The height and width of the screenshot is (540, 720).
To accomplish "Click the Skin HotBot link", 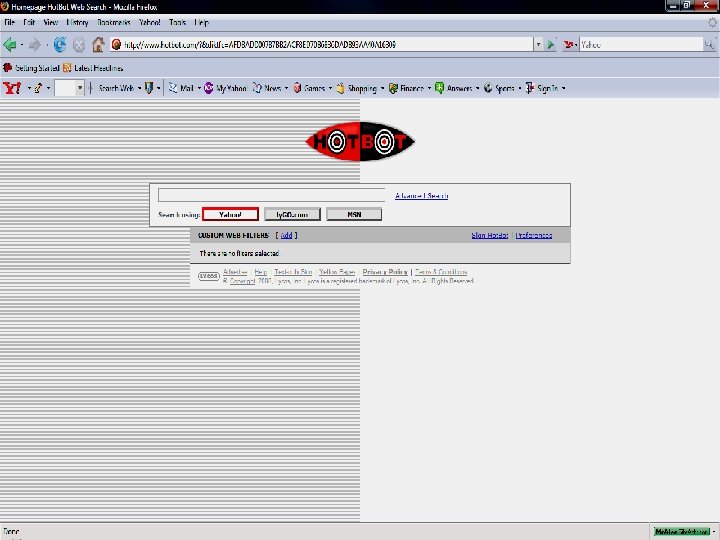I will [x=489, y=235].
